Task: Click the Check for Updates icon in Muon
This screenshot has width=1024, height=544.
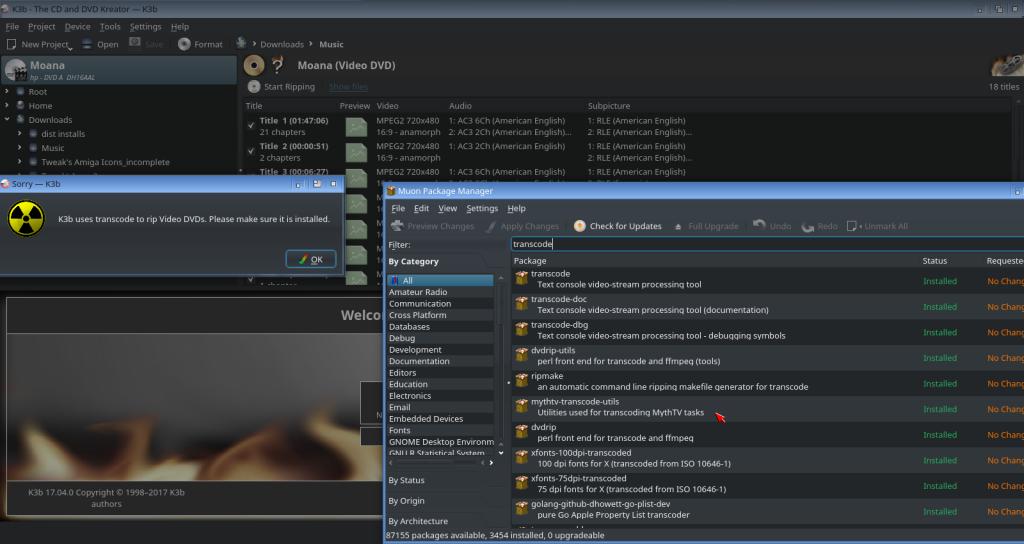Action: click(x=579, y=226)
